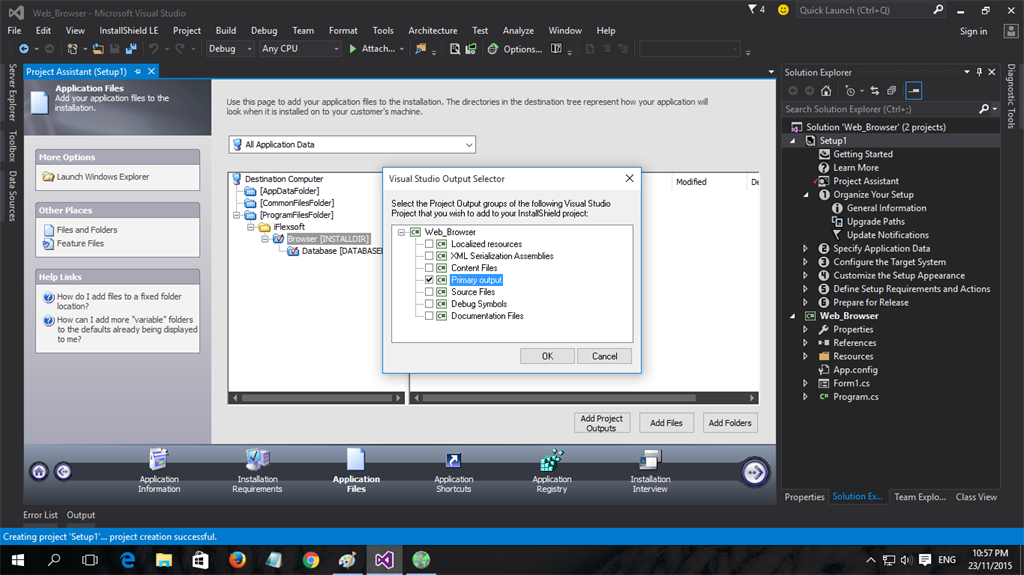Viewport: 1024px width, 575px height.
Task: Open the Architecture menu
Action: point(433,31)
